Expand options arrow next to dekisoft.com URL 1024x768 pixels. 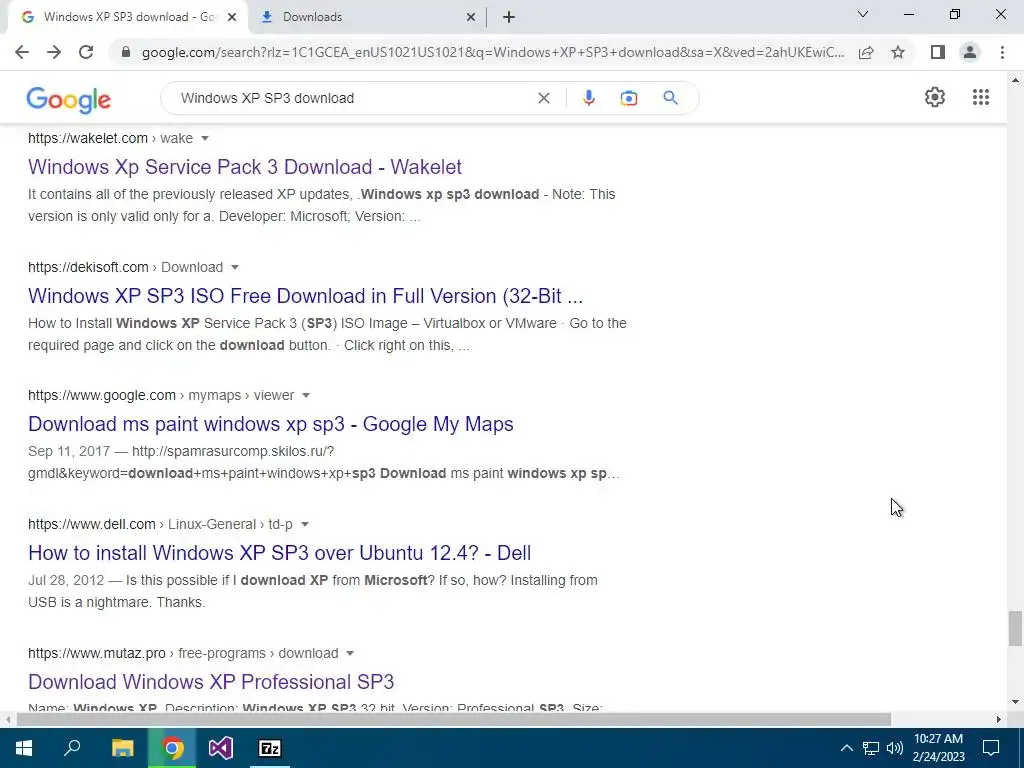click(235, 267)
